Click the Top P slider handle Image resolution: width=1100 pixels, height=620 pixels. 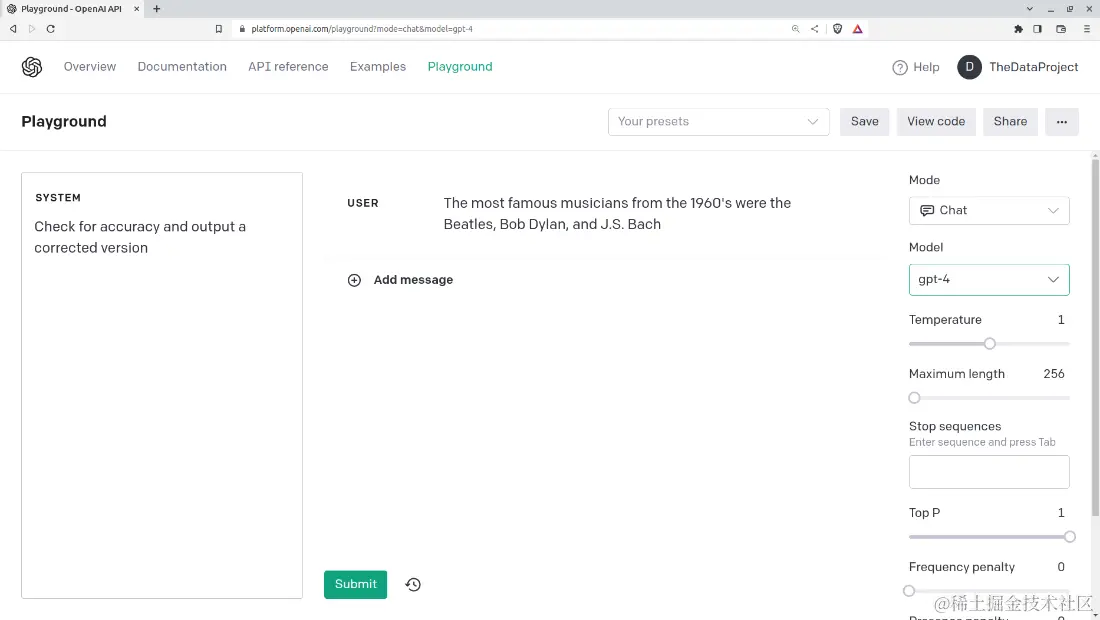(x=1069, y=537)
